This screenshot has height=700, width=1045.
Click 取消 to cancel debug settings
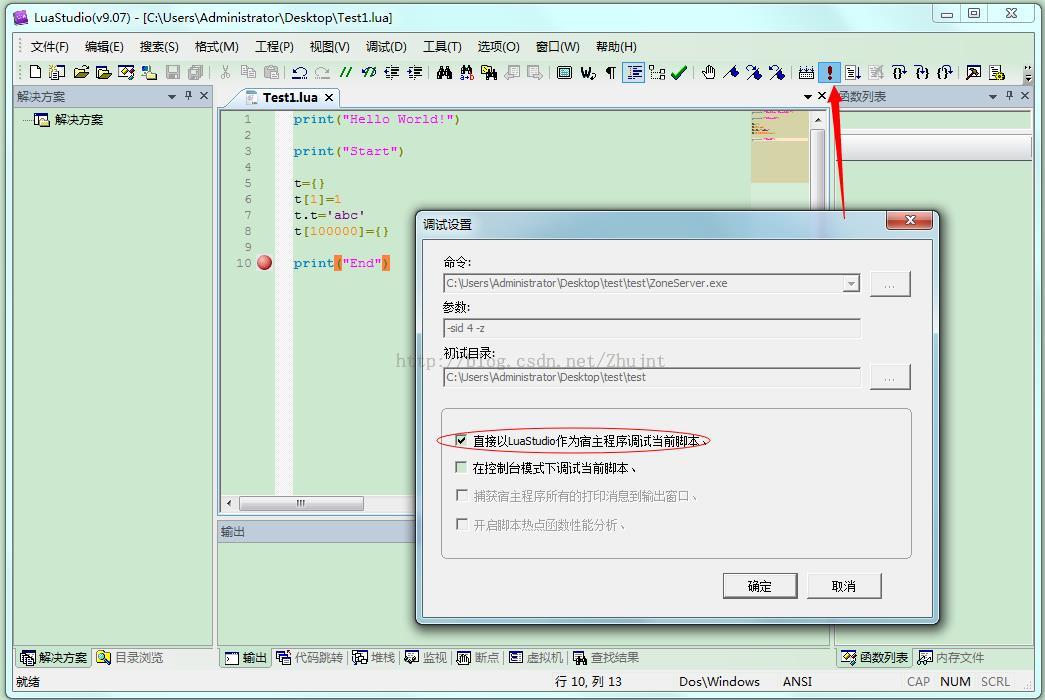click(844, 586)
